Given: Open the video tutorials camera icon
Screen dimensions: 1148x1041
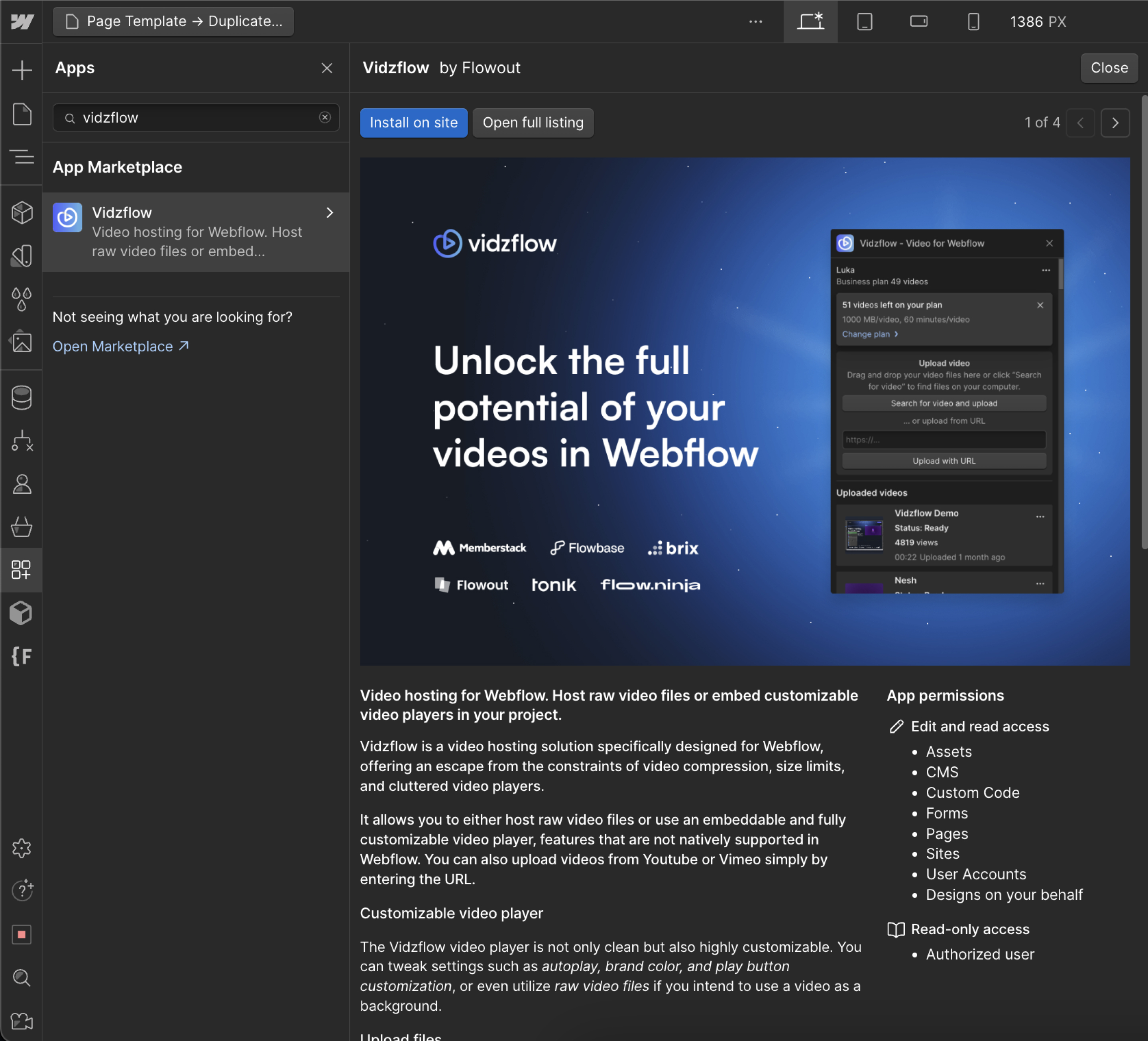Looking at the screenshot, I should 22,1021.
